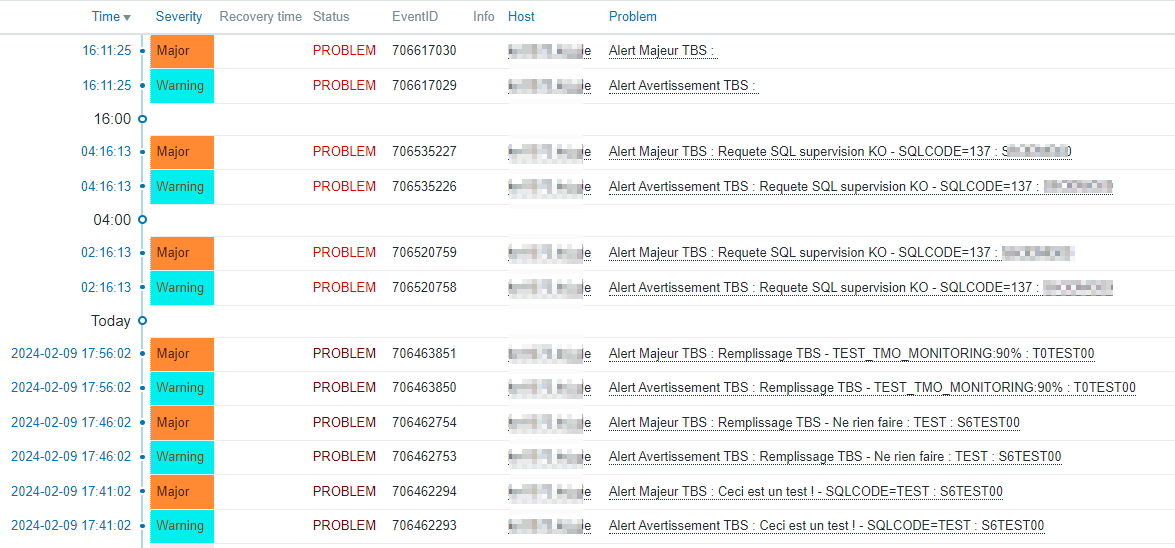
Task: Click cyan Warning severity cell for event 706617029
Action: 182,86
